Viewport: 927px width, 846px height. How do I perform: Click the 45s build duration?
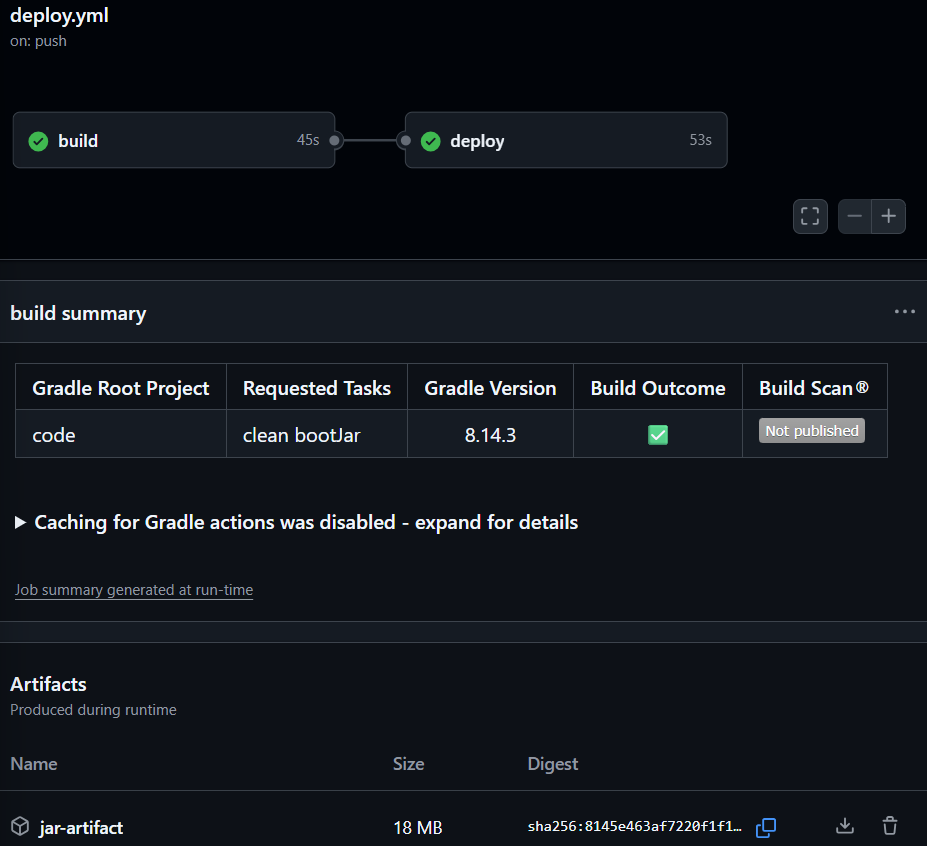tap(308, 140)
